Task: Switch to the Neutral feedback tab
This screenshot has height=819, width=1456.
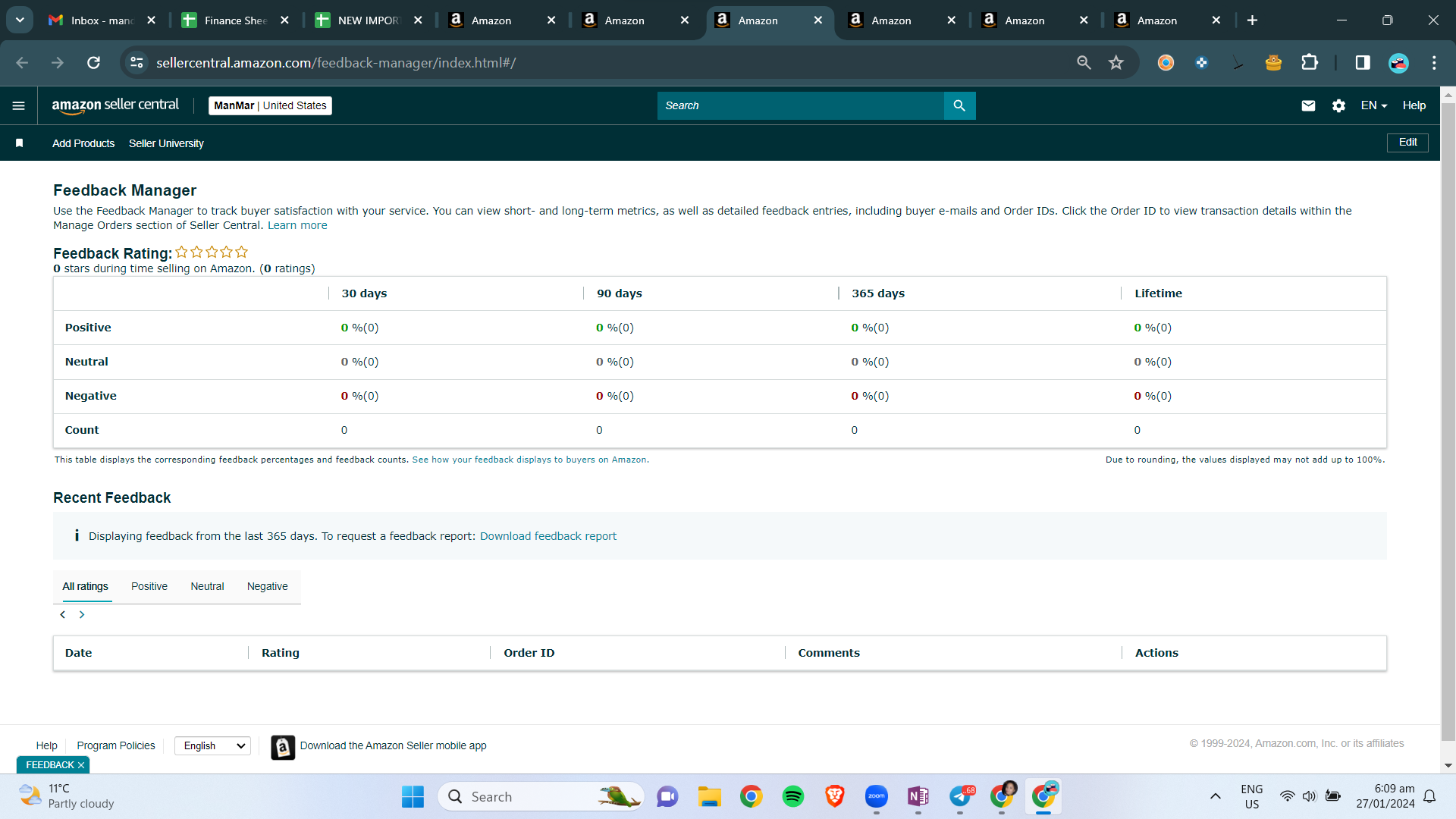Action: 208,587
